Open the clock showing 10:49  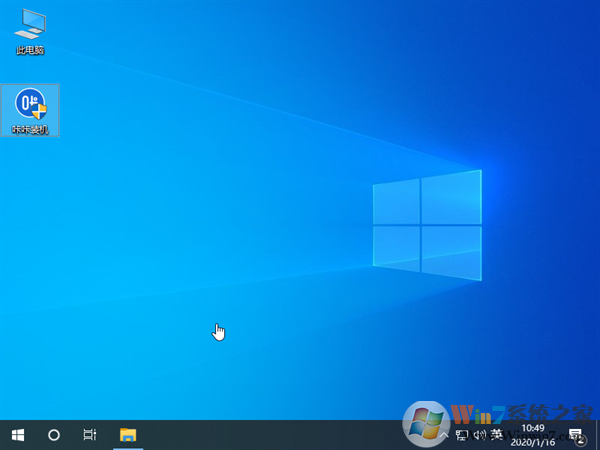pyautogui.click(x=533, y=428)
